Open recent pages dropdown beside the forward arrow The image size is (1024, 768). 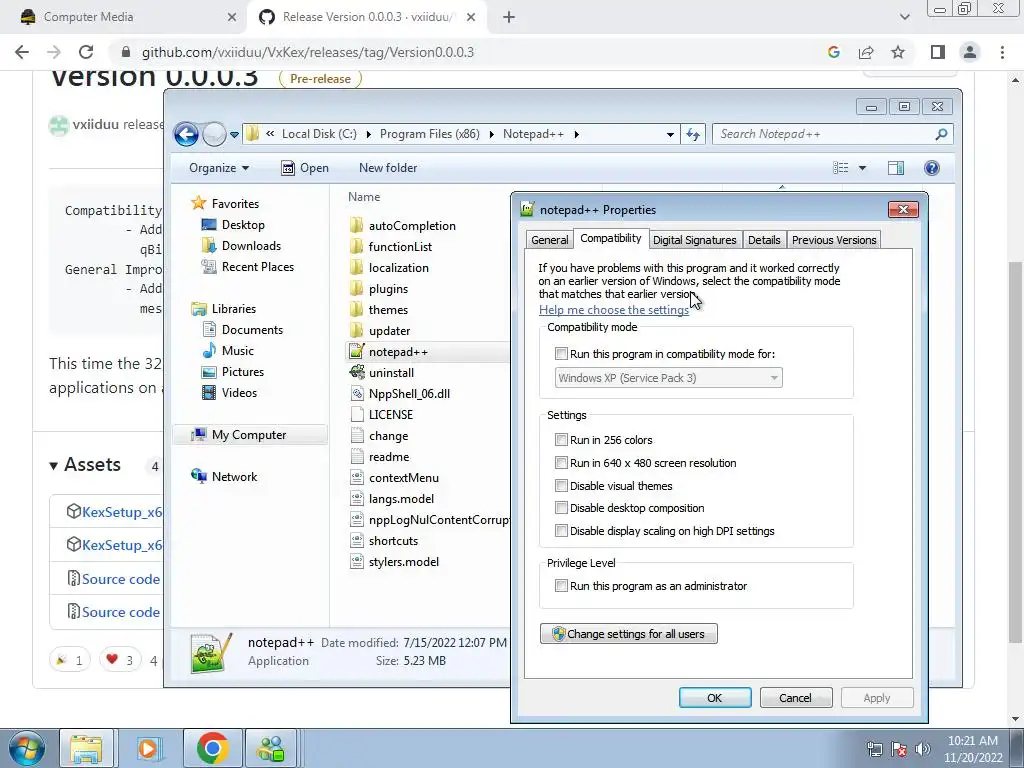234,135
